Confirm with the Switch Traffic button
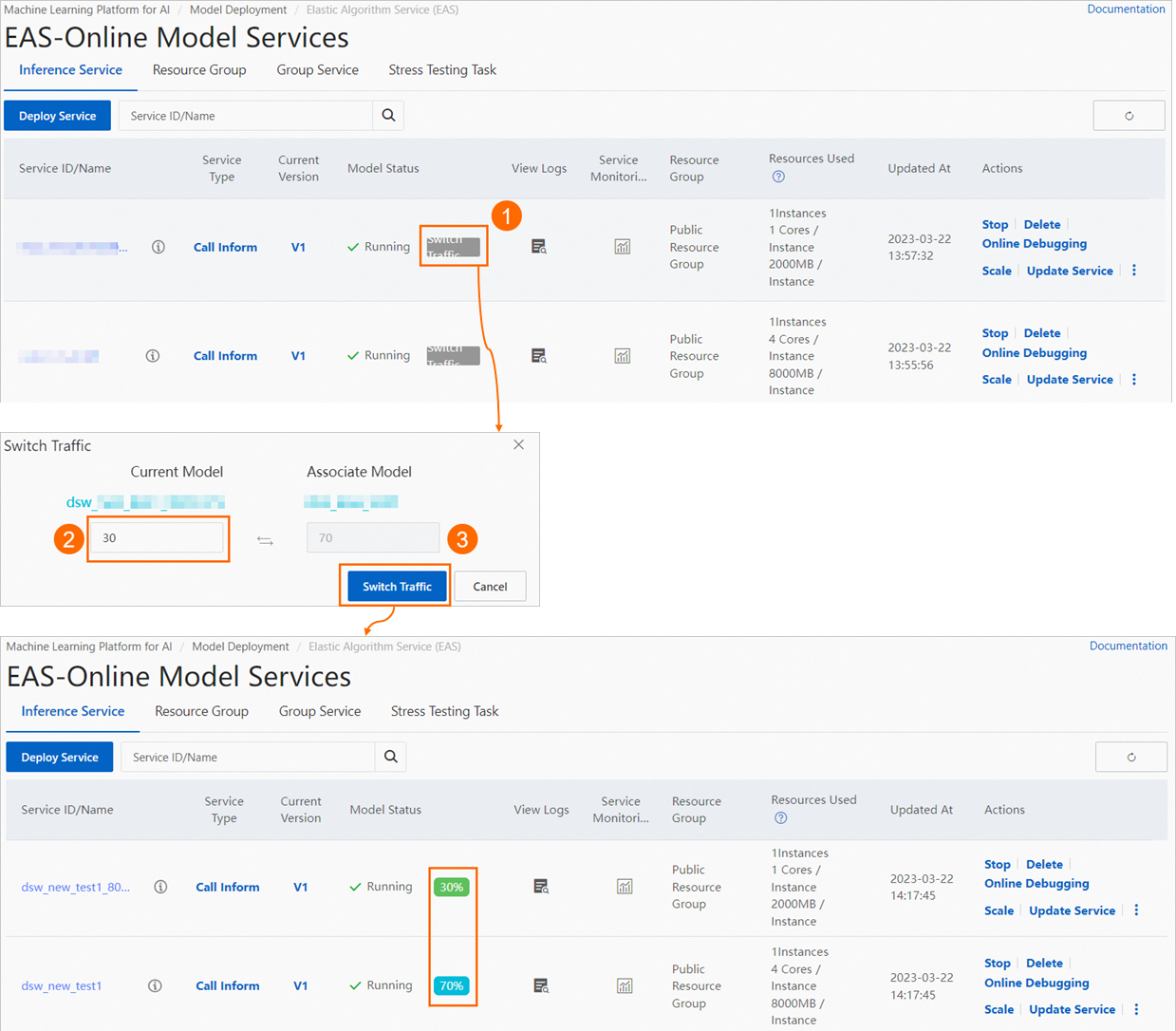 point(395,586)
